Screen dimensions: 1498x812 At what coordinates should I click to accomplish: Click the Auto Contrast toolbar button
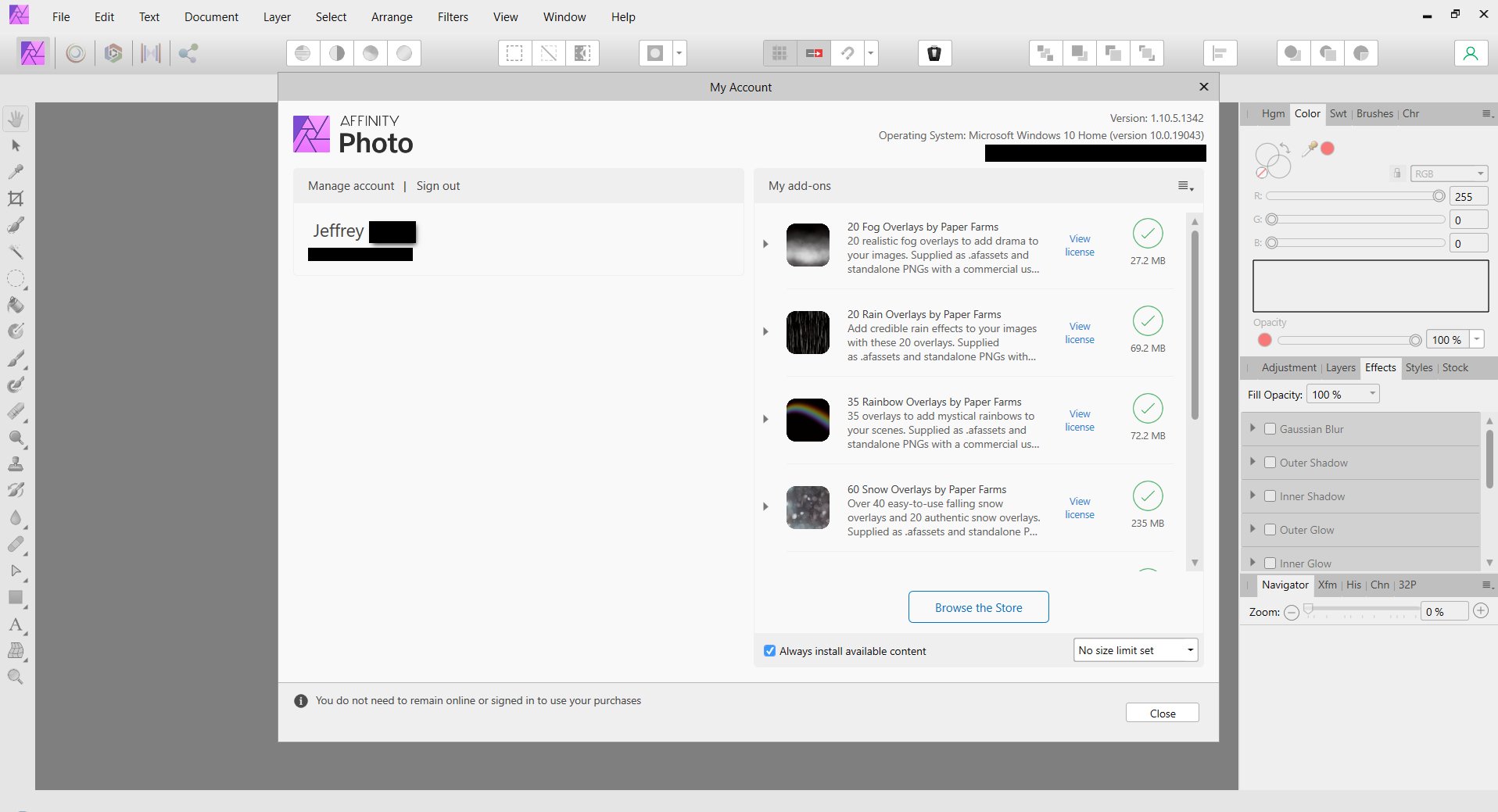[x=337, y=53]
